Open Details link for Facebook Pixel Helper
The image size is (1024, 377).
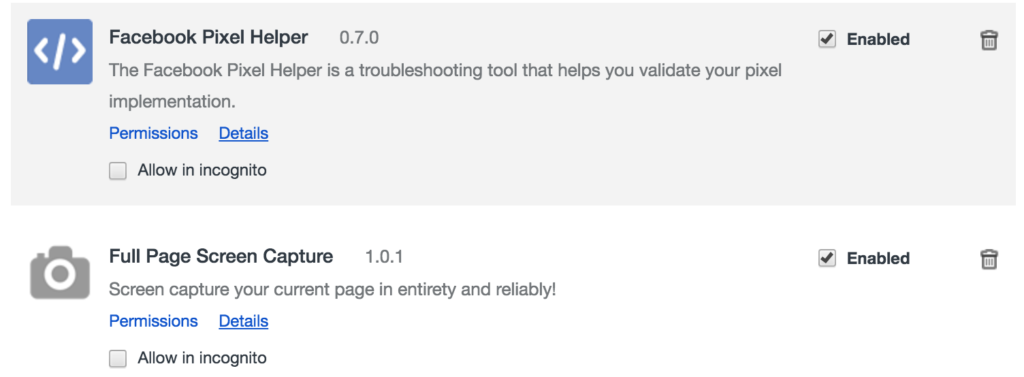pos(244,133)
